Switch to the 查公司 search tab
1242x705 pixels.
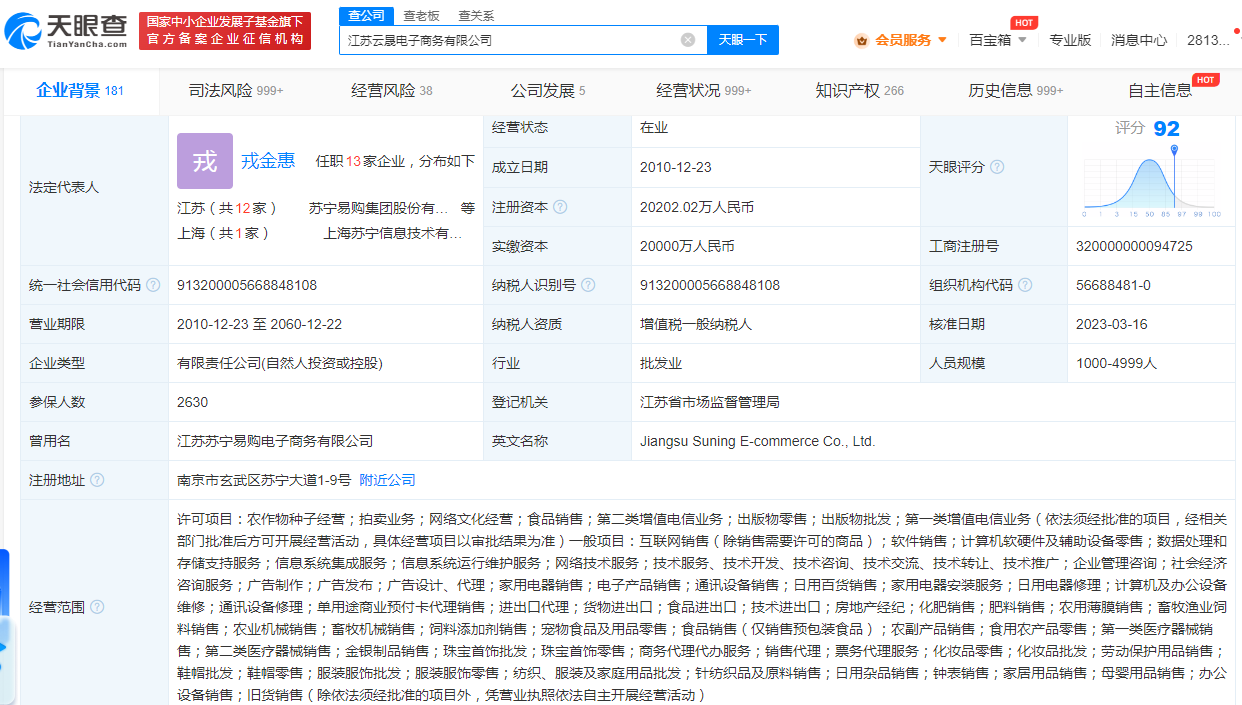(x=364, y=15)
